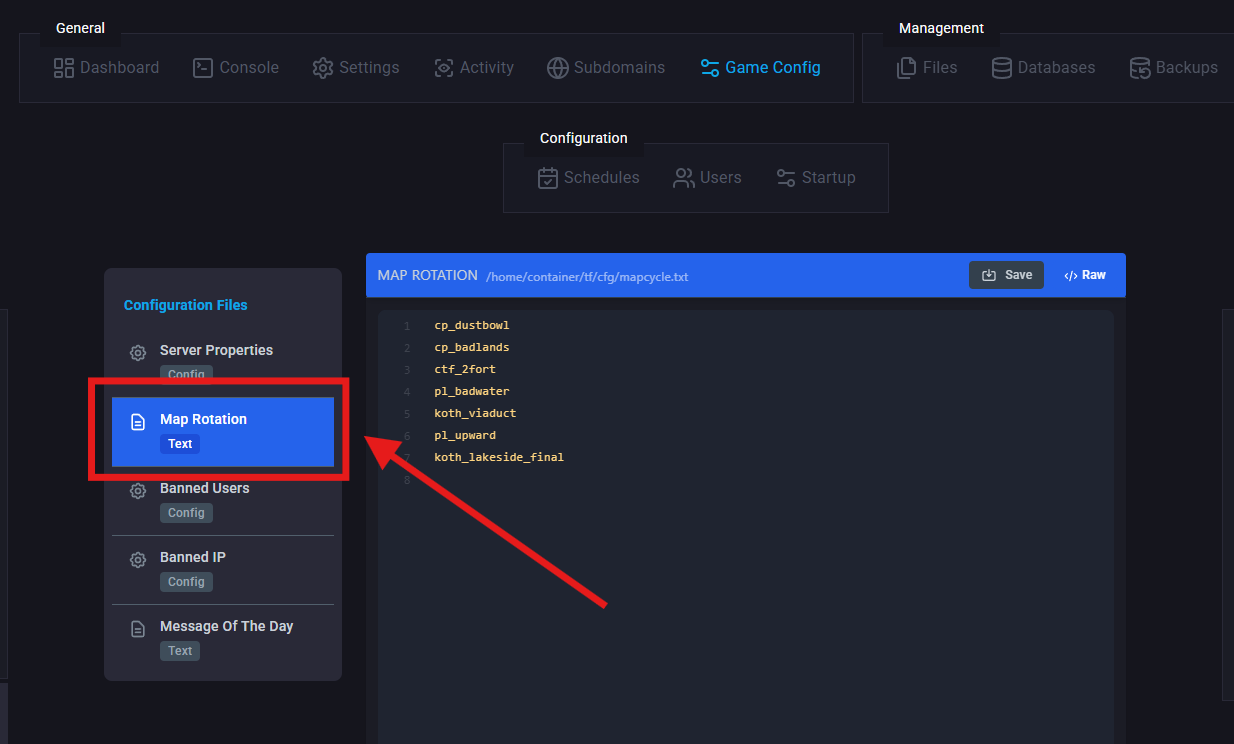Click the document icon beside Map Rotation

click(x=138, y=422)
